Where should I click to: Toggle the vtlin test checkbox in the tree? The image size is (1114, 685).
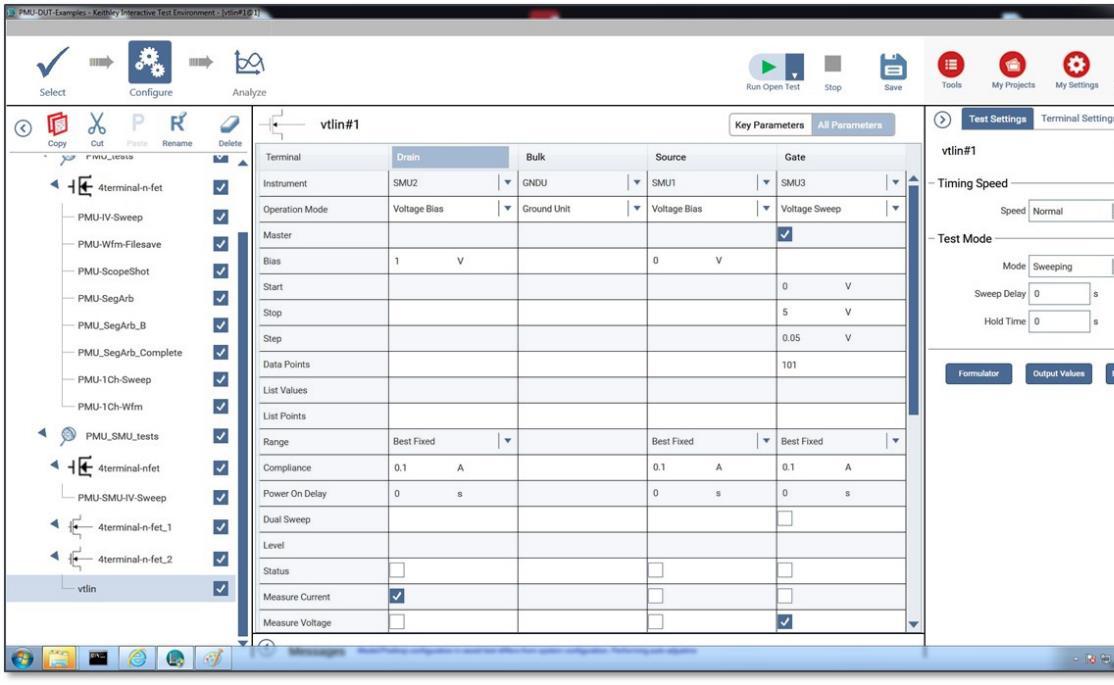coord(221,588)
